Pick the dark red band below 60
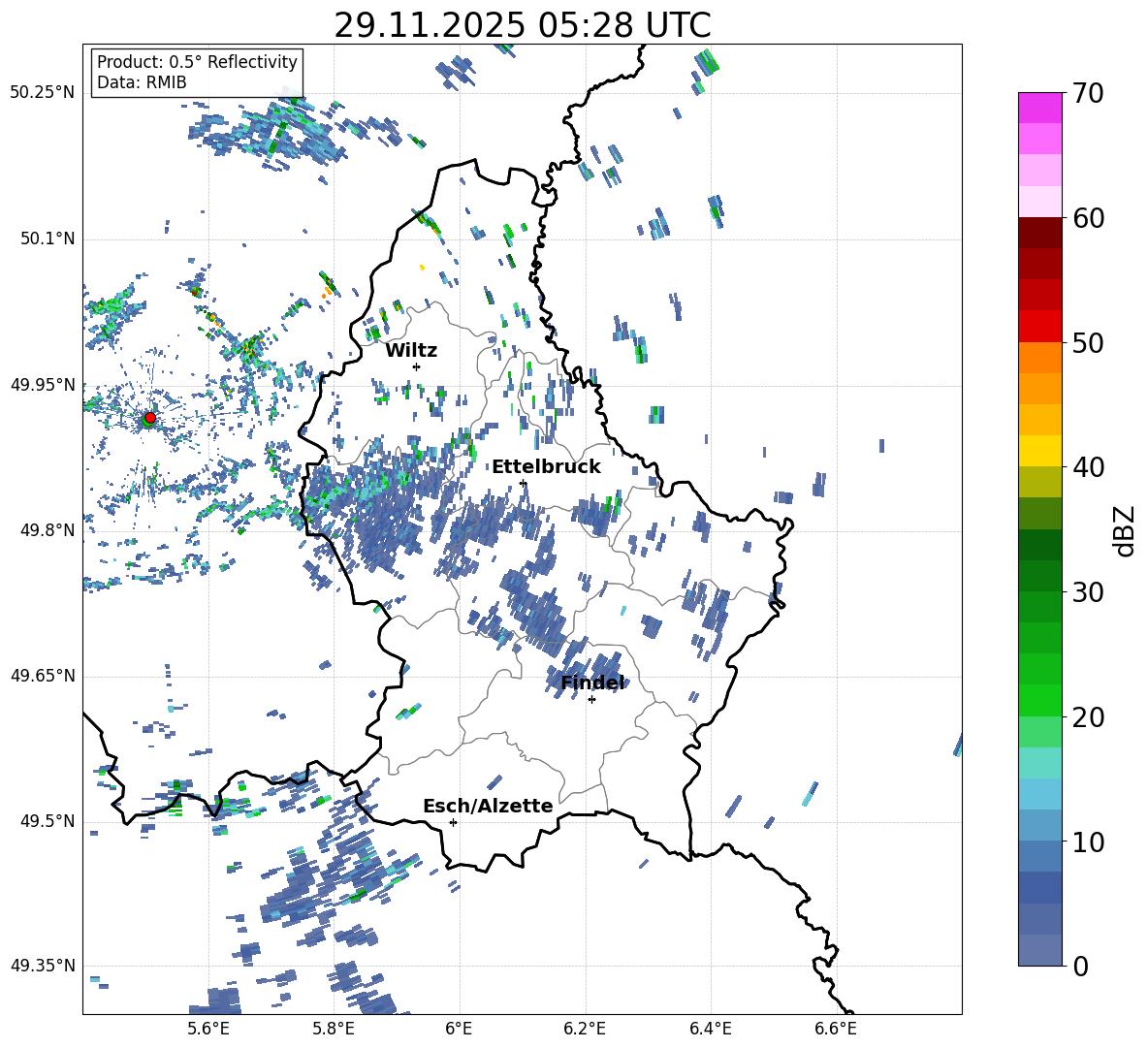The width and height of the screenshot is (1148, 1048). tap(1040, 233)
